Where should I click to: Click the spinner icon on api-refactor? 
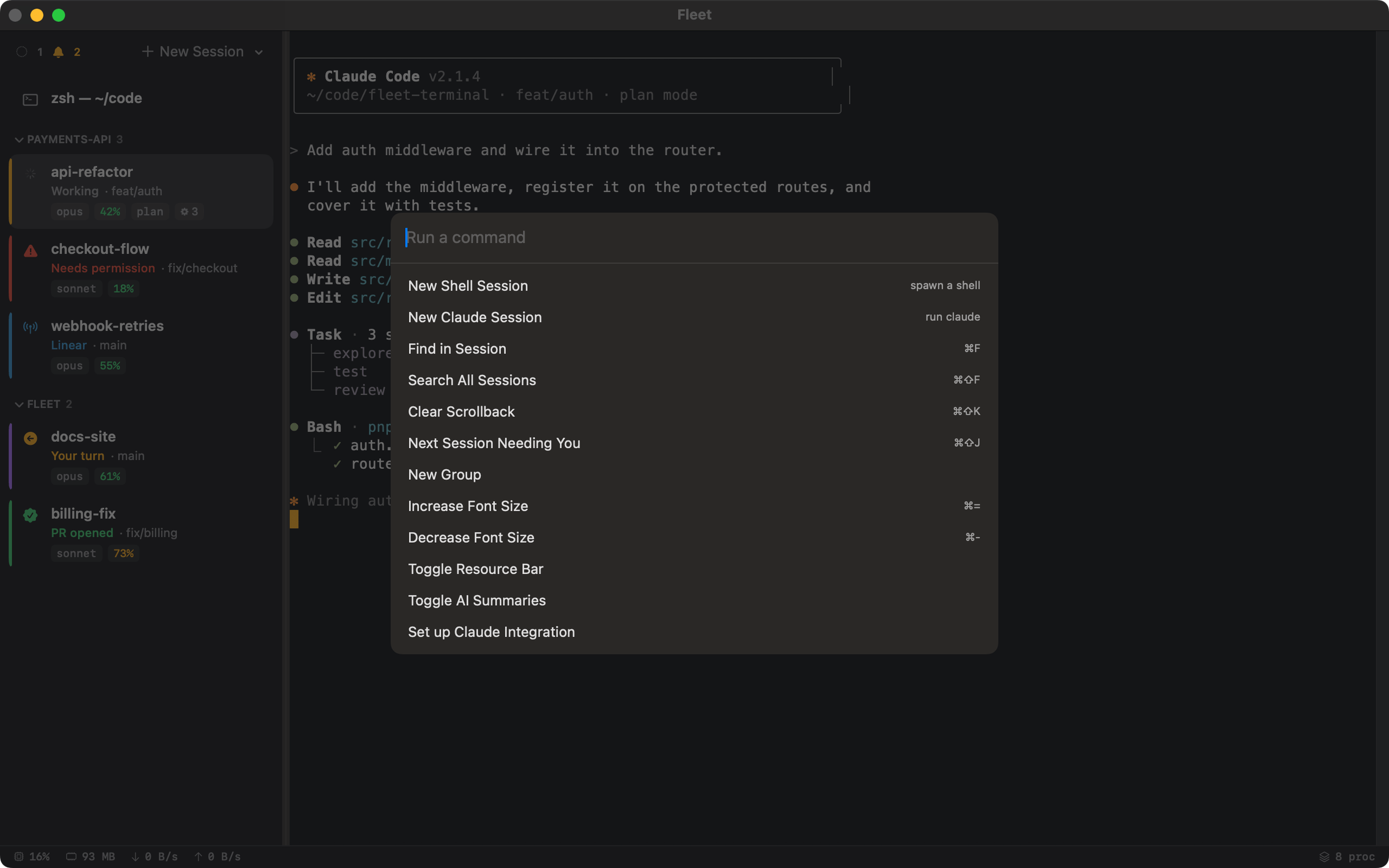tap(31, 173)
